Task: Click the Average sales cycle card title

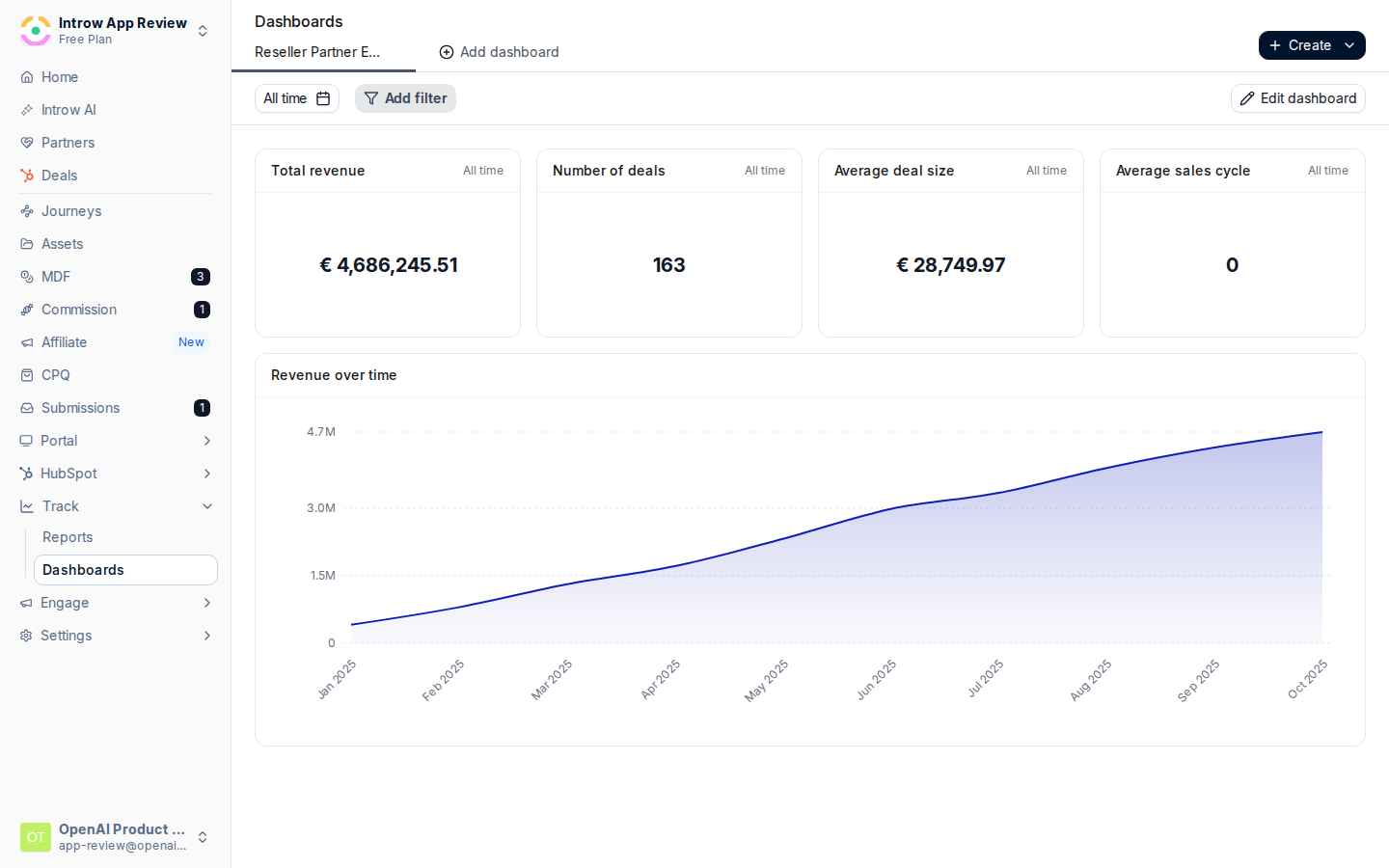Action: tap(1183, 171)
